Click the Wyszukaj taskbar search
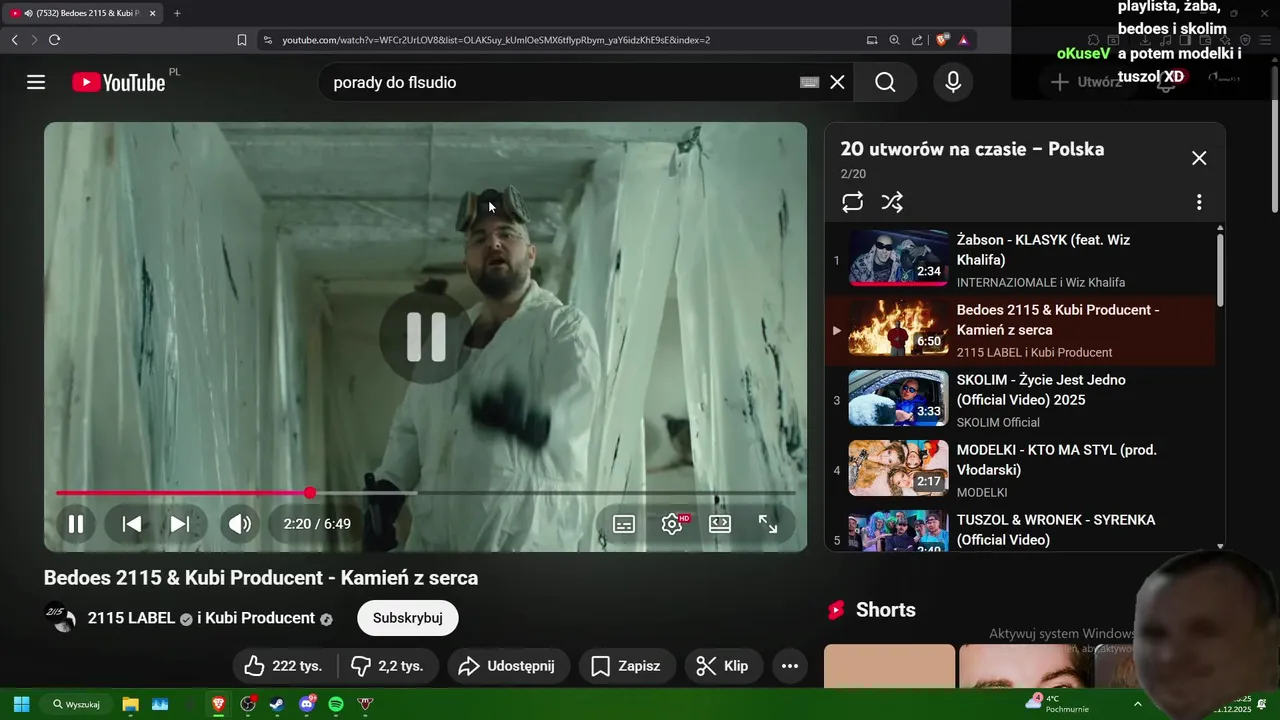Screen dimensions: 1280x720 tap(77, 704)
